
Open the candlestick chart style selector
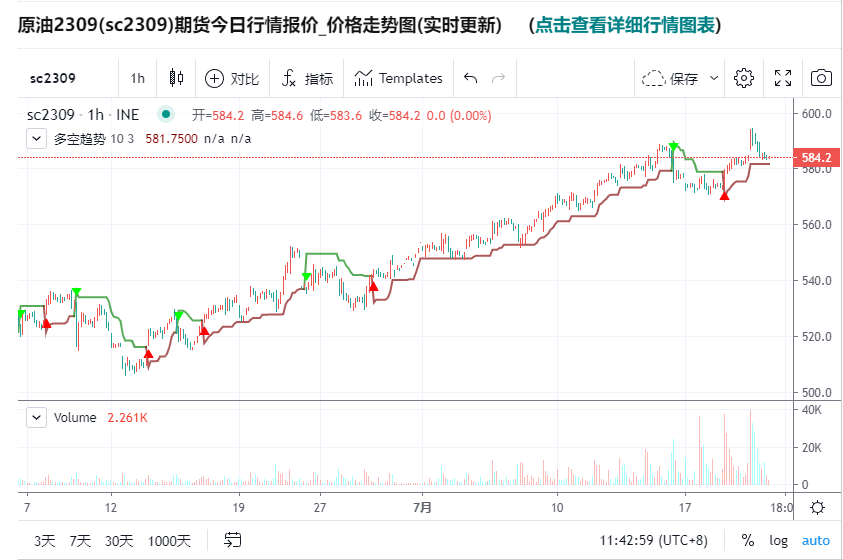point(176,78)
